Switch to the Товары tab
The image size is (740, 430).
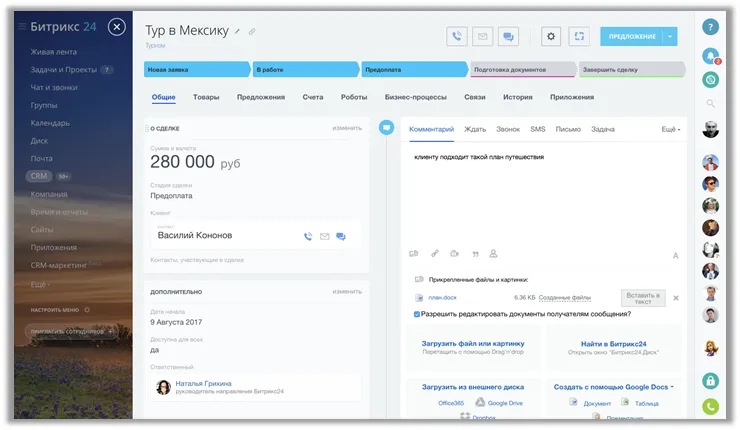click(206, 97)
